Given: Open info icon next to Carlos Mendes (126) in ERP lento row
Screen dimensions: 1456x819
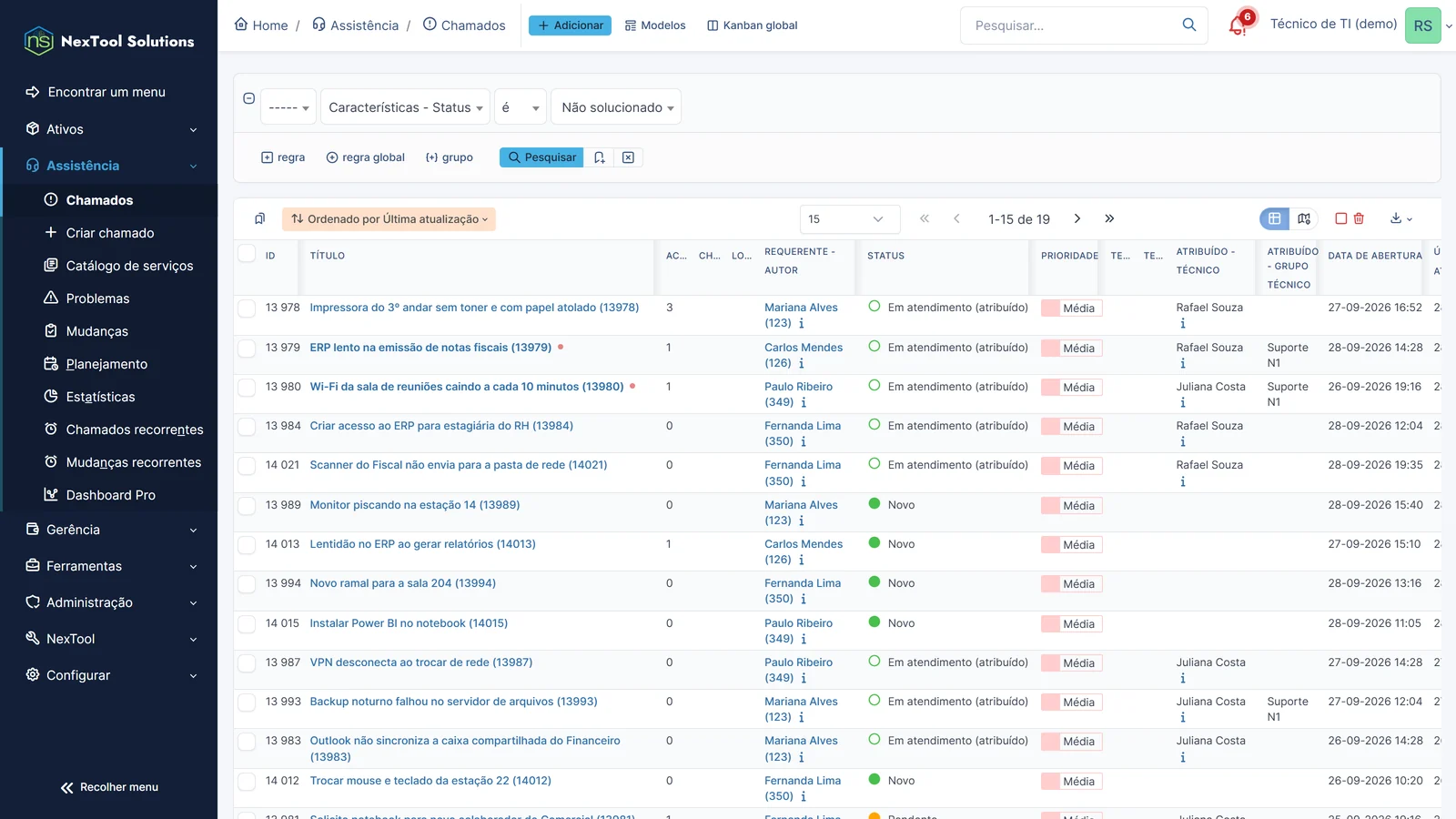Looking at the screenshot, I should pos(802,363).
